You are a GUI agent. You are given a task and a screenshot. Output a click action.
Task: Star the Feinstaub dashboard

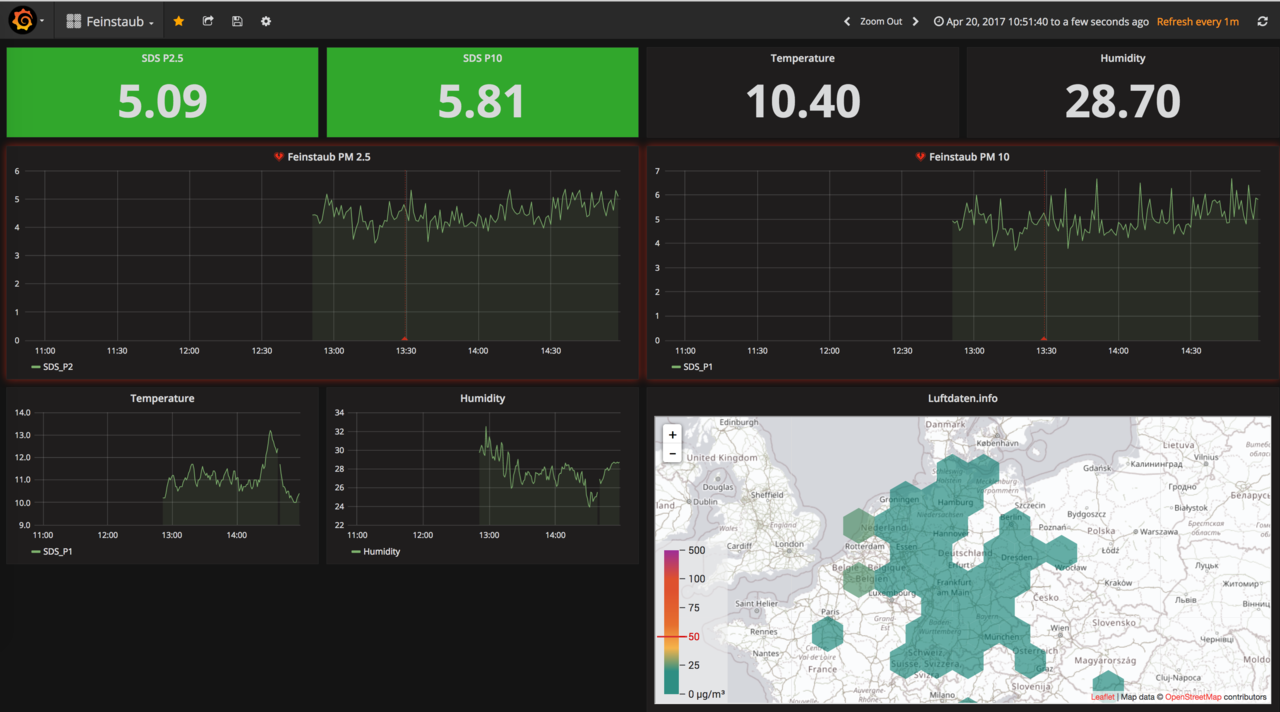(179, 21)
